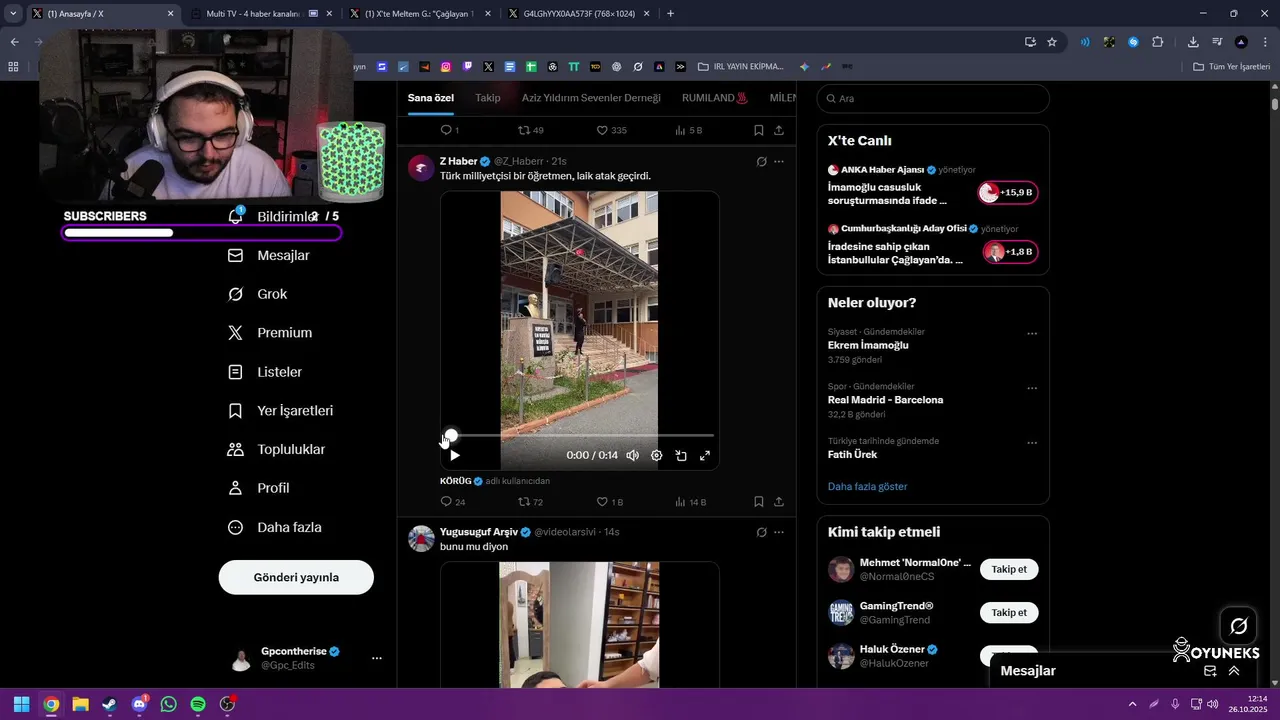The width and height of the screenshot is (1280, 720).
Task: Open Z Haber profile avatar
Action: point(421,168)
